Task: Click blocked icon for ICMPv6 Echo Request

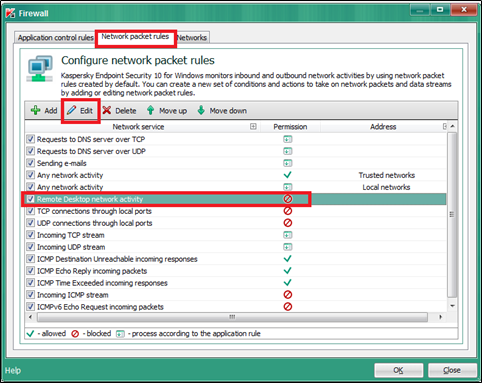Action: pos(288,307)
